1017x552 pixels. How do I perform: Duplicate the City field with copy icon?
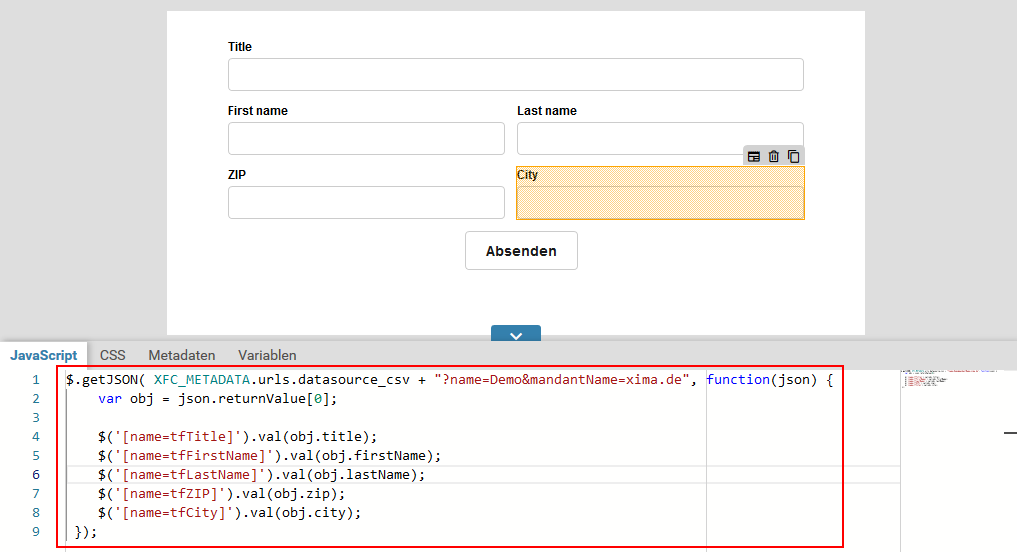(x=793, y=157)
